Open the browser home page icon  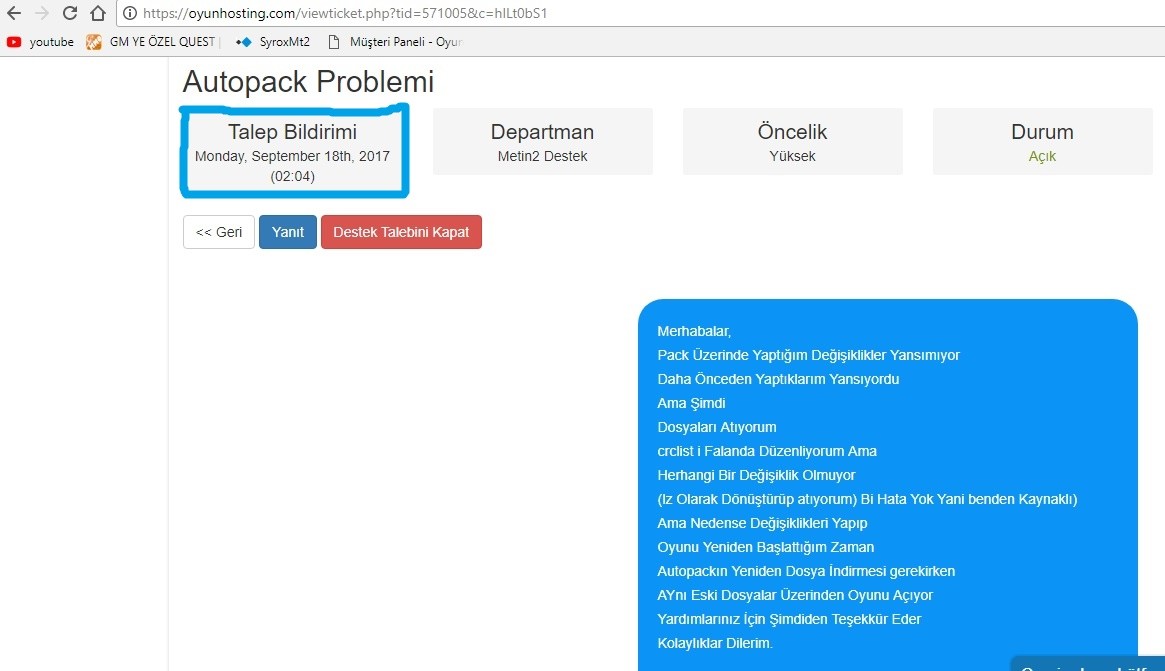[97, 13]
